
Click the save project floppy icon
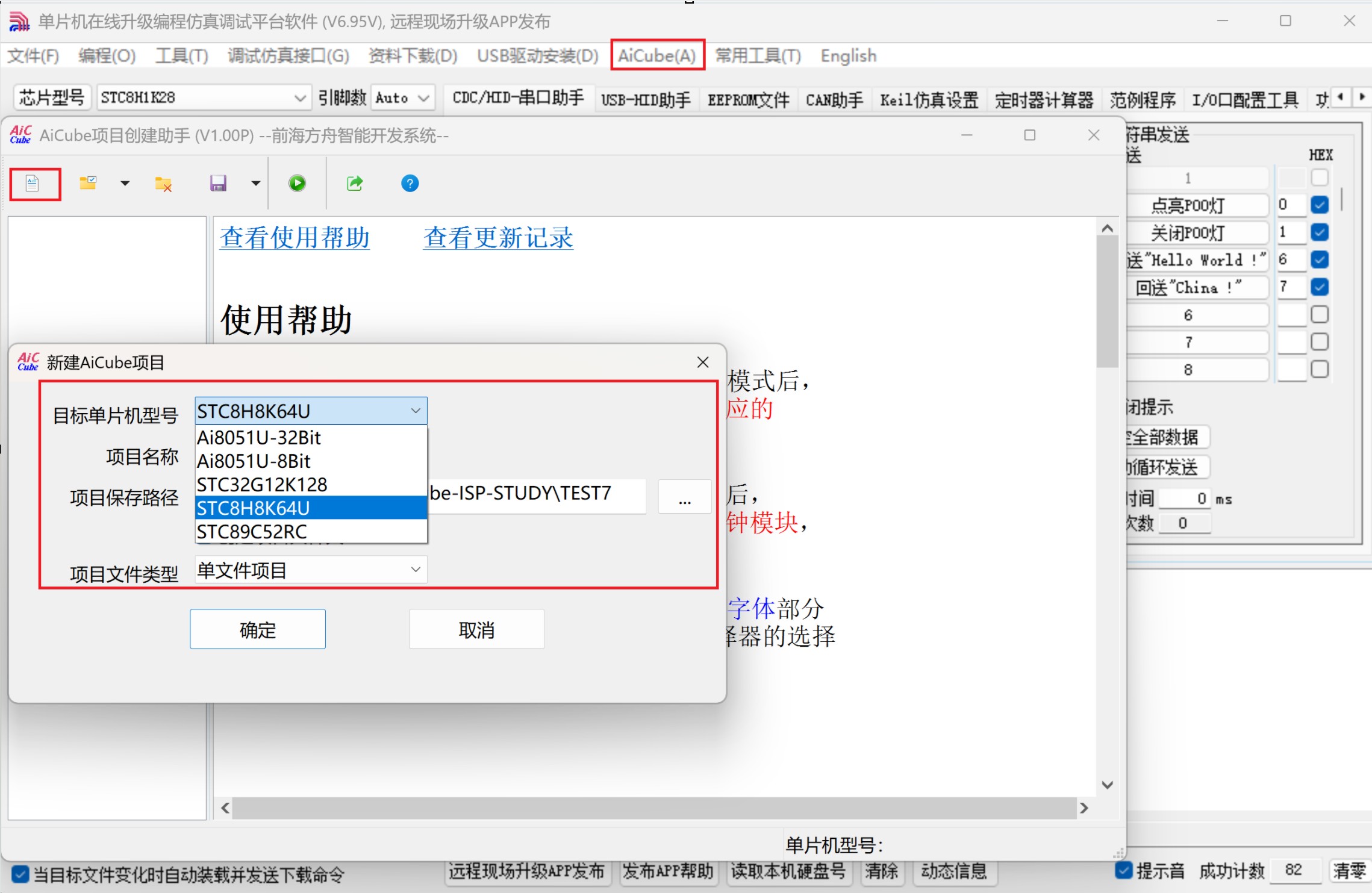218,183
